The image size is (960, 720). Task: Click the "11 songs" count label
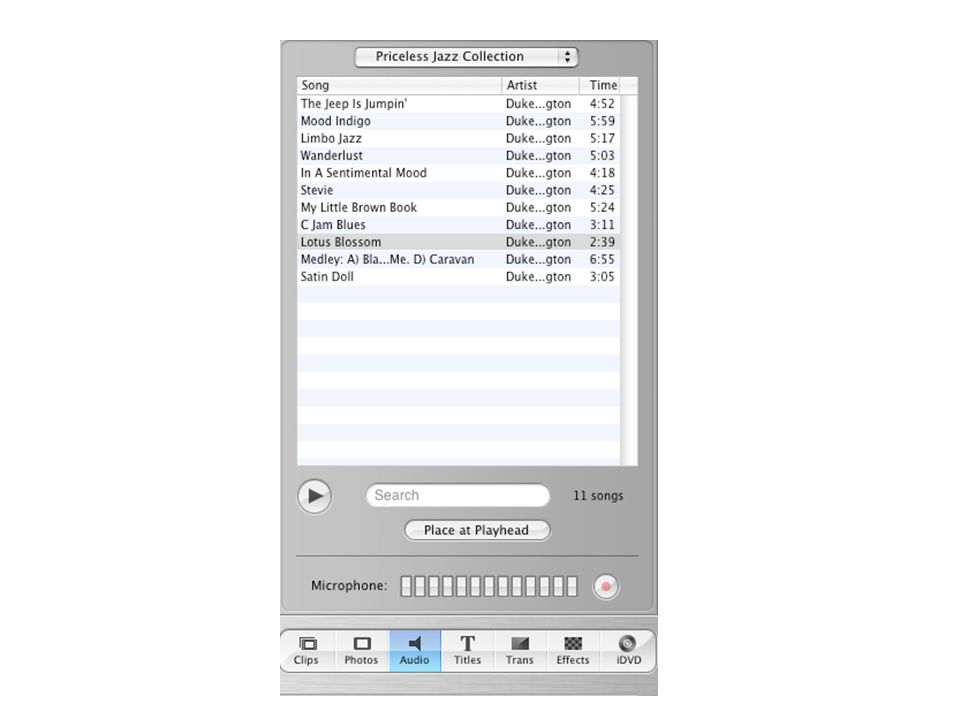598,496
